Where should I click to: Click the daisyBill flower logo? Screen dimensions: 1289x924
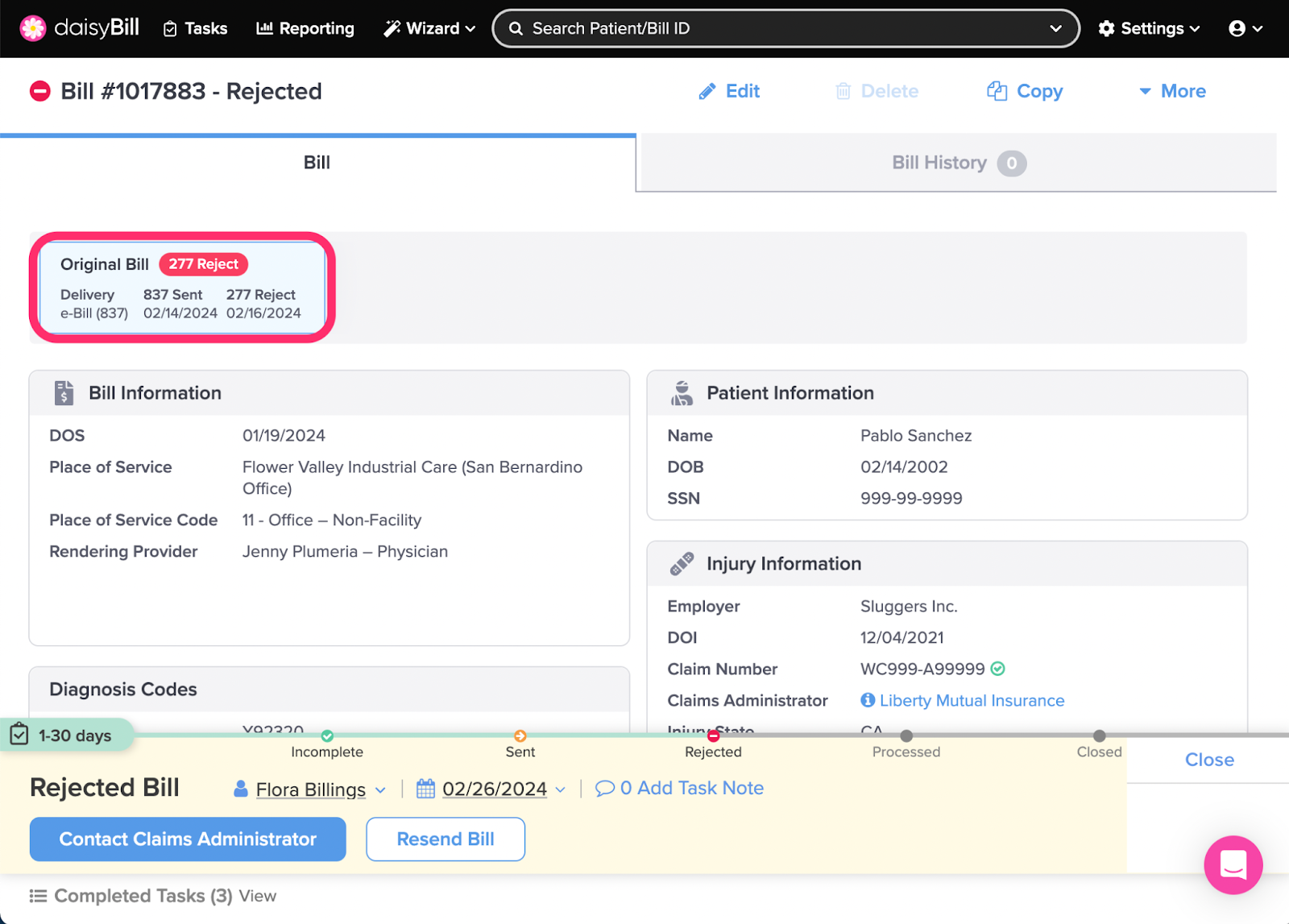point(33,28)
